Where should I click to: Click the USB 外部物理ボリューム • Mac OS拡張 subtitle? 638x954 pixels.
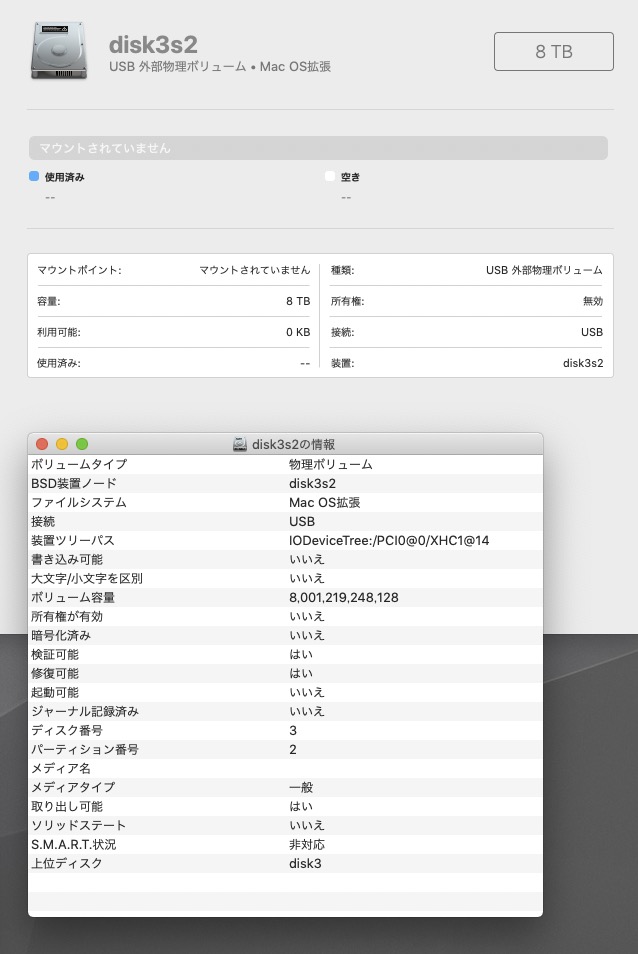(220, 66)
